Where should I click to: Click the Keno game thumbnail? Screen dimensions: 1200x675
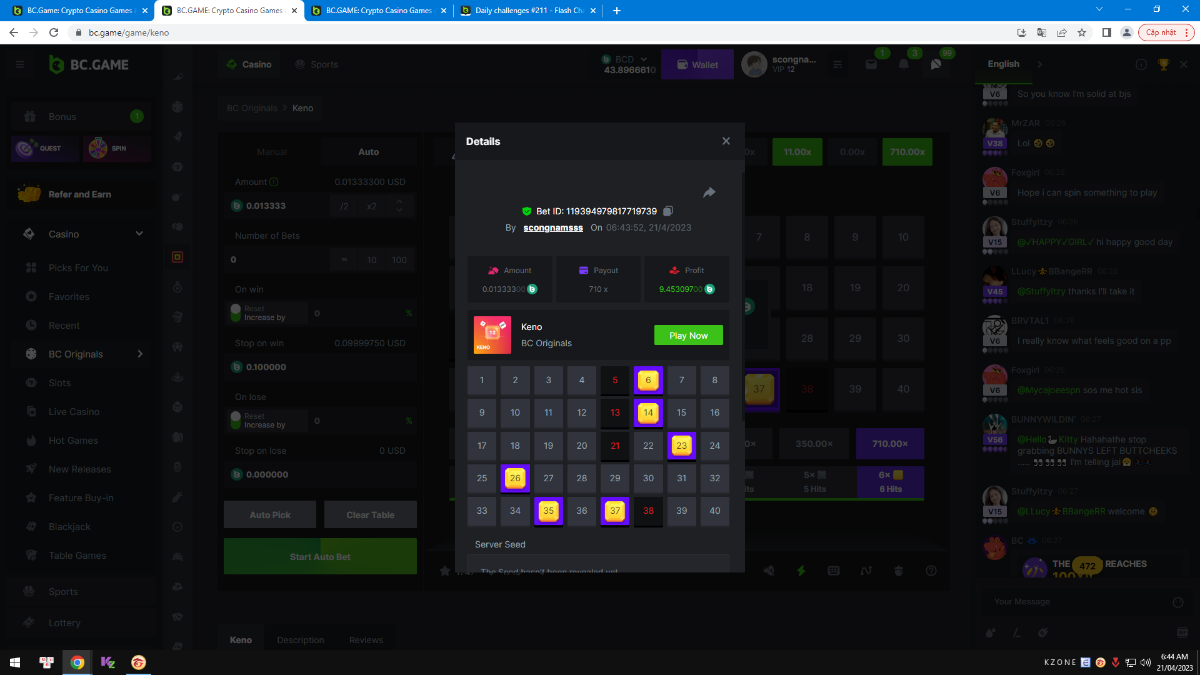click(492, 336)
